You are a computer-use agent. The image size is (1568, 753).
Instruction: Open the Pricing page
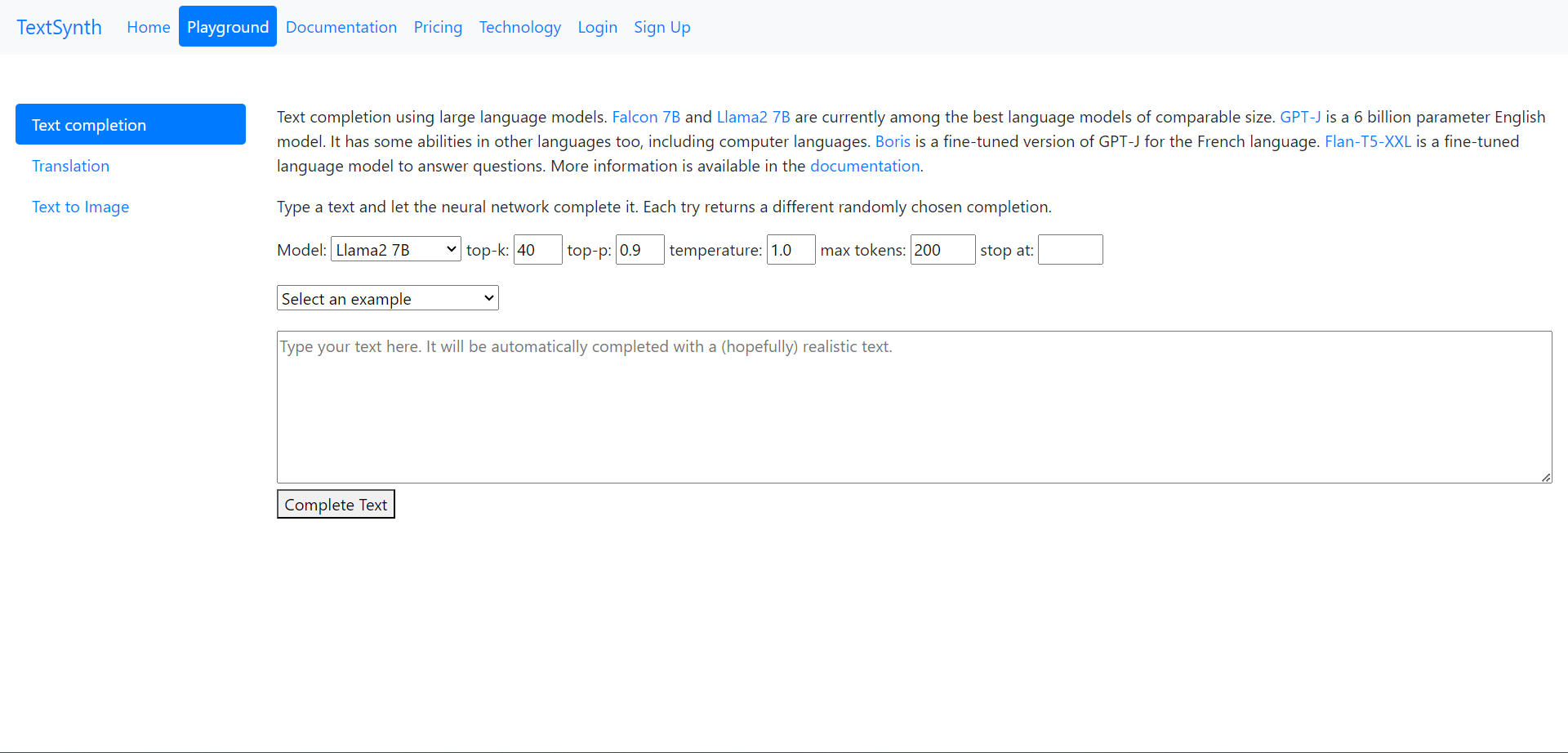tap(438, 27)
